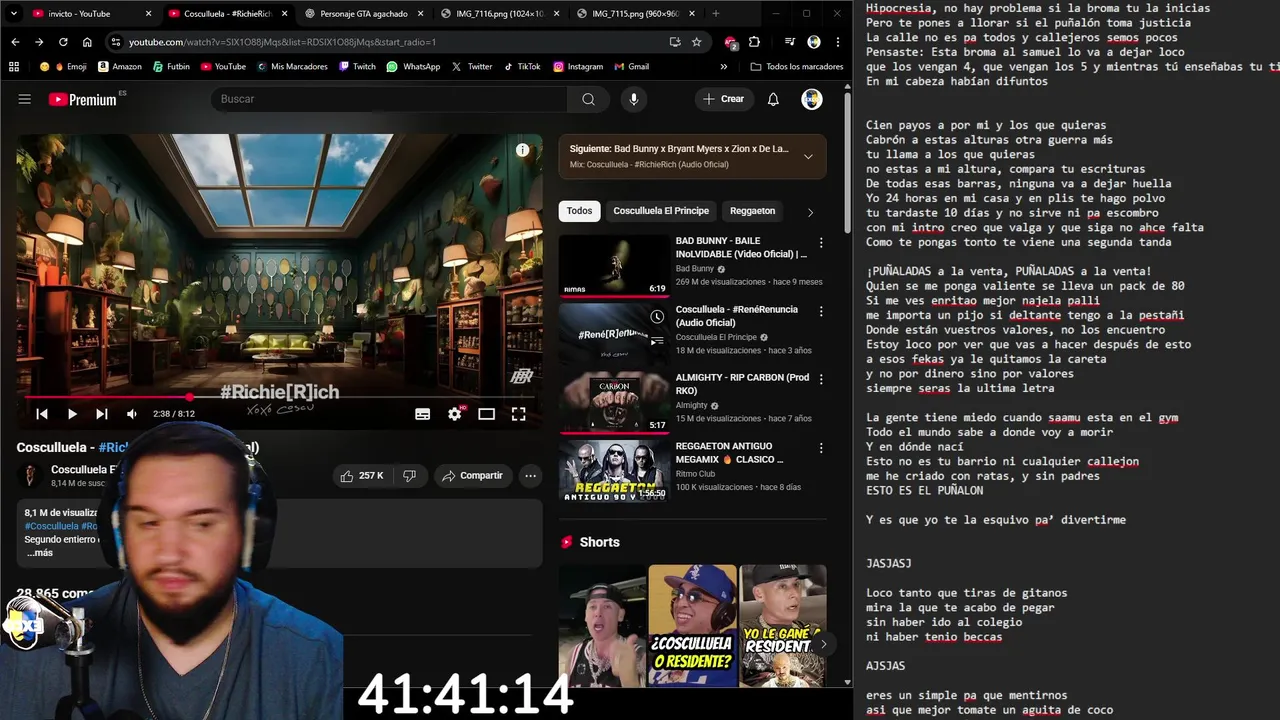Skip to the next video
This screenshot has width=1280, height=720.
pyautogui.click(x=101, y=414)
